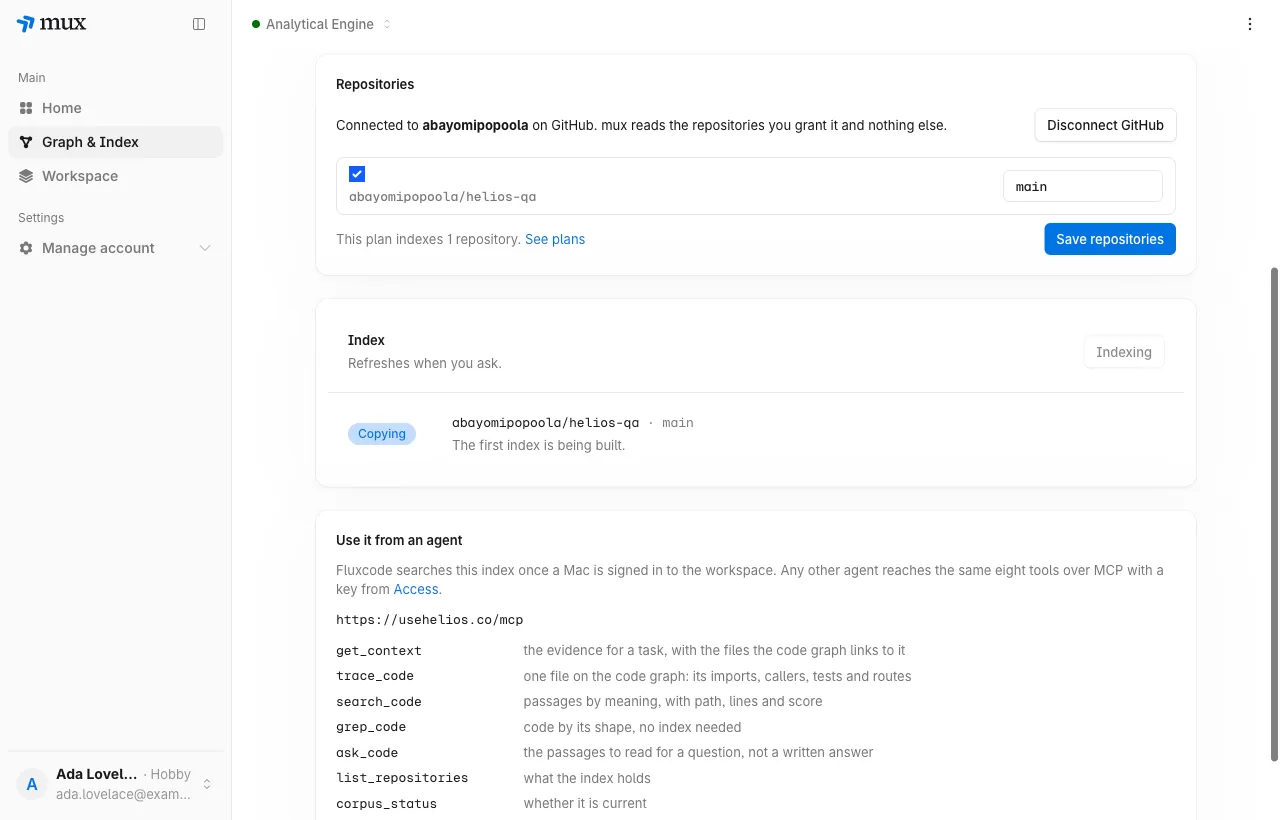Click the Graph & Index icon

26,142
